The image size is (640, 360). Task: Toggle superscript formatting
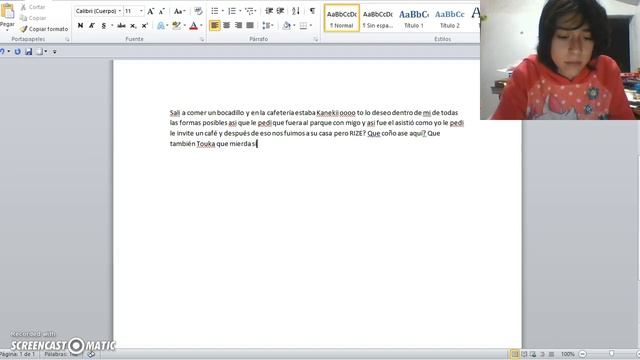(144, 26)
